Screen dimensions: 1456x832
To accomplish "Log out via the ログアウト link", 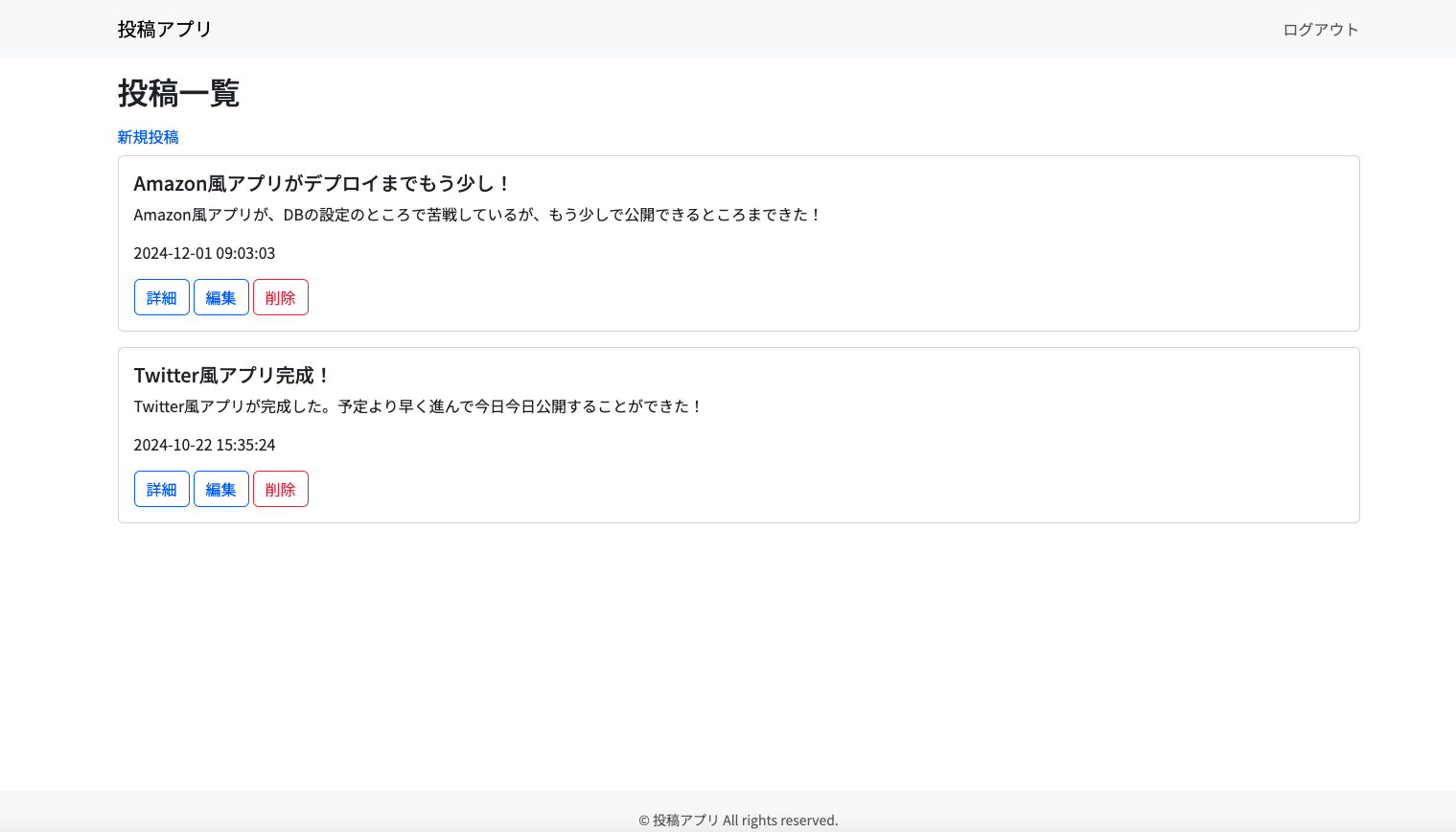I will pos(1320,30).
